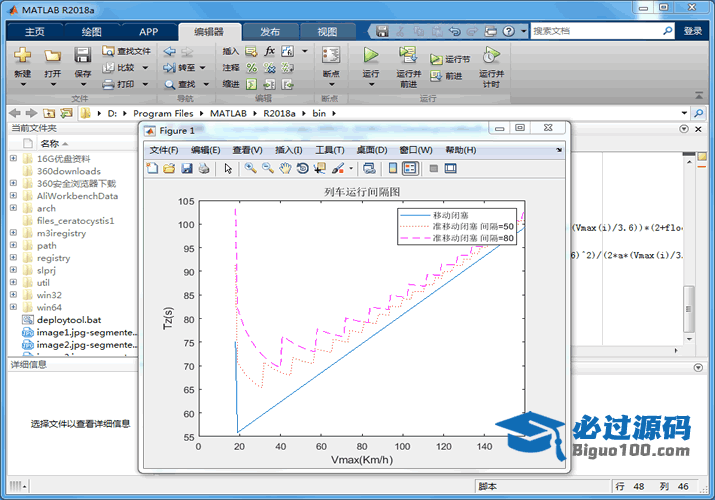Click Hide Plot Tools icon in Figure 1

pyautogui.click(x=434, y=169)
